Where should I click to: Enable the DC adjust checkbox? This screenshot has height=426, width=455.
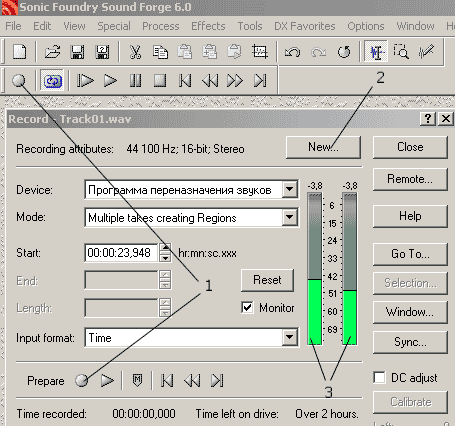click(379, 378)
